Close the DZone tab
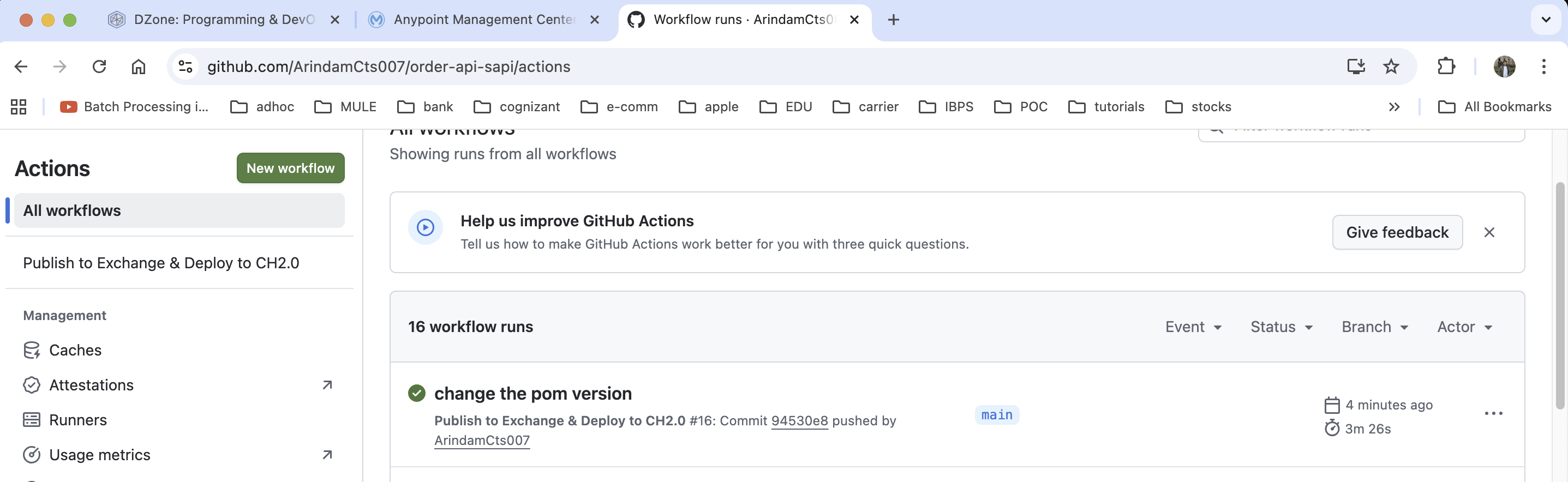 point(335,20)
